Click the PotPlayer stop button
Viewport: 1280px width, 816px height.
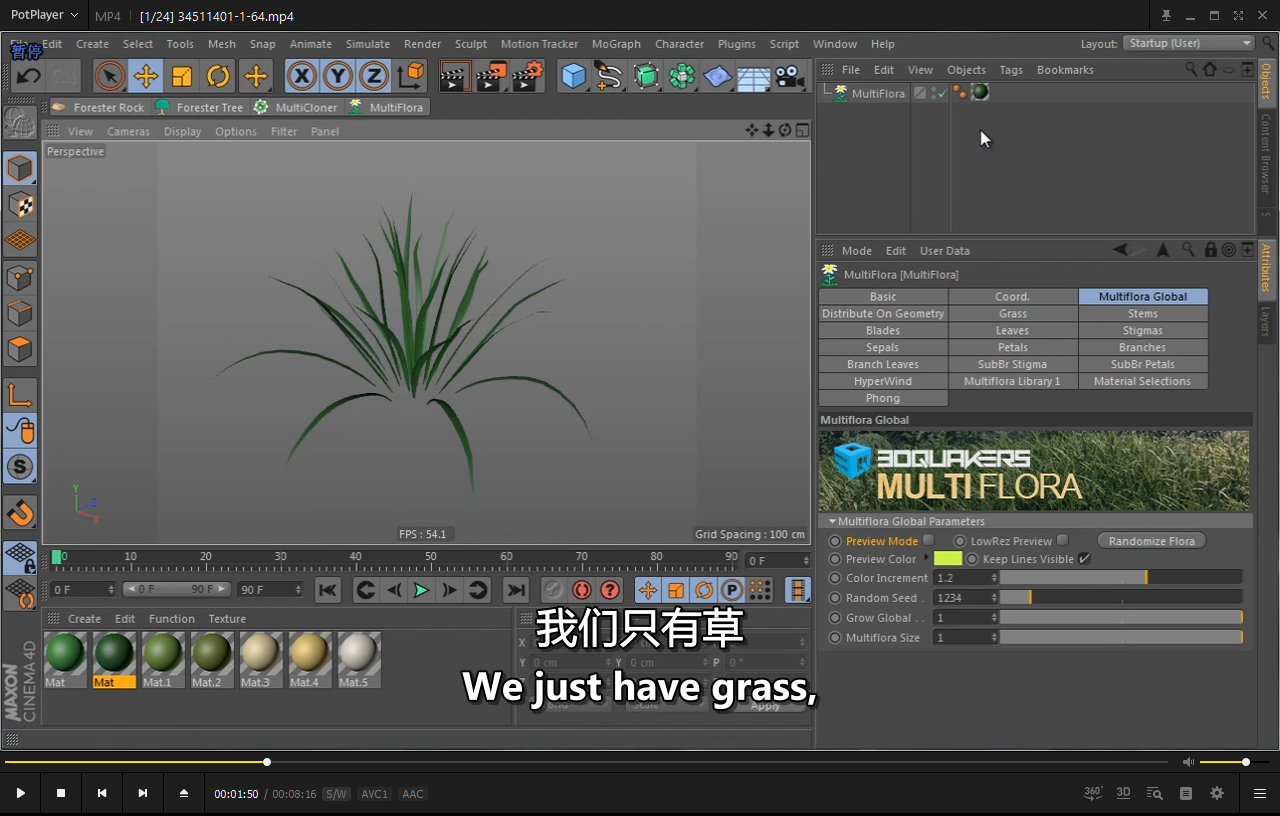point(61,793)
